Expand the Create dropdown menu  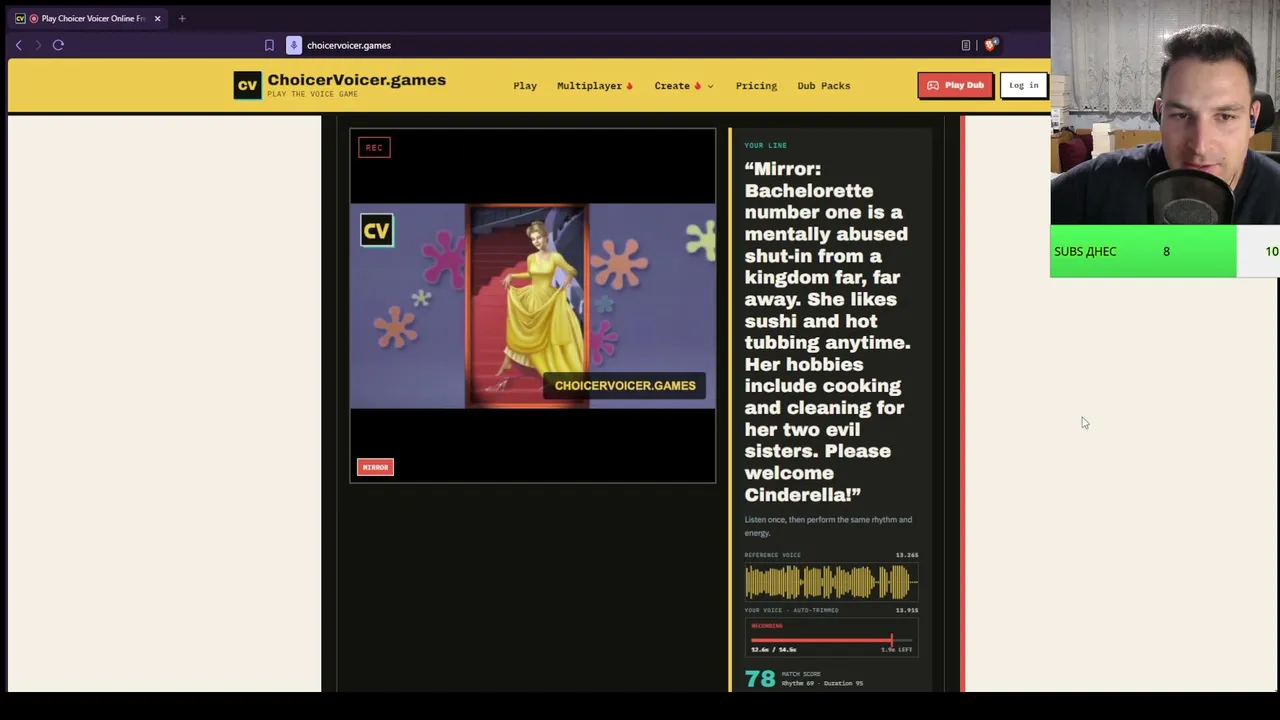[684, 86]
